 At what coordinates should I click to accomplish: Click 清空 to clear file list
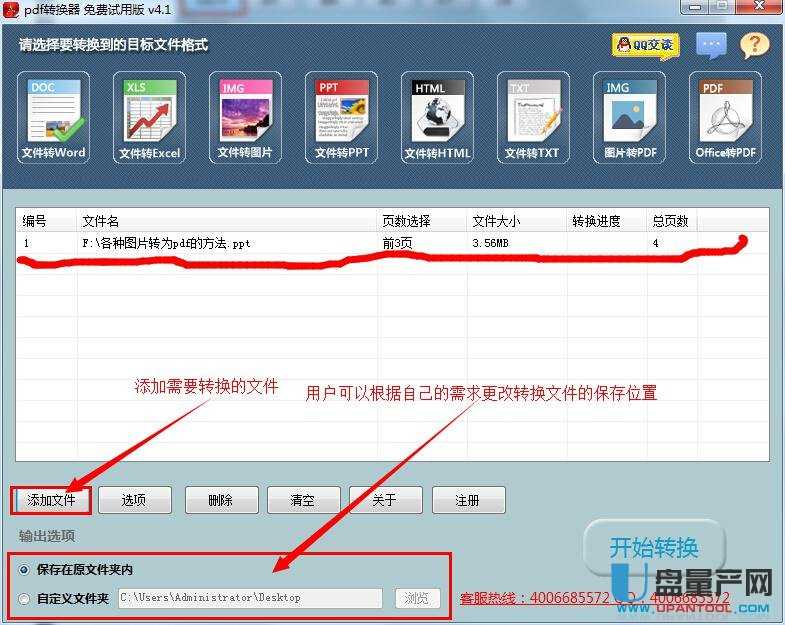point(303,500)
